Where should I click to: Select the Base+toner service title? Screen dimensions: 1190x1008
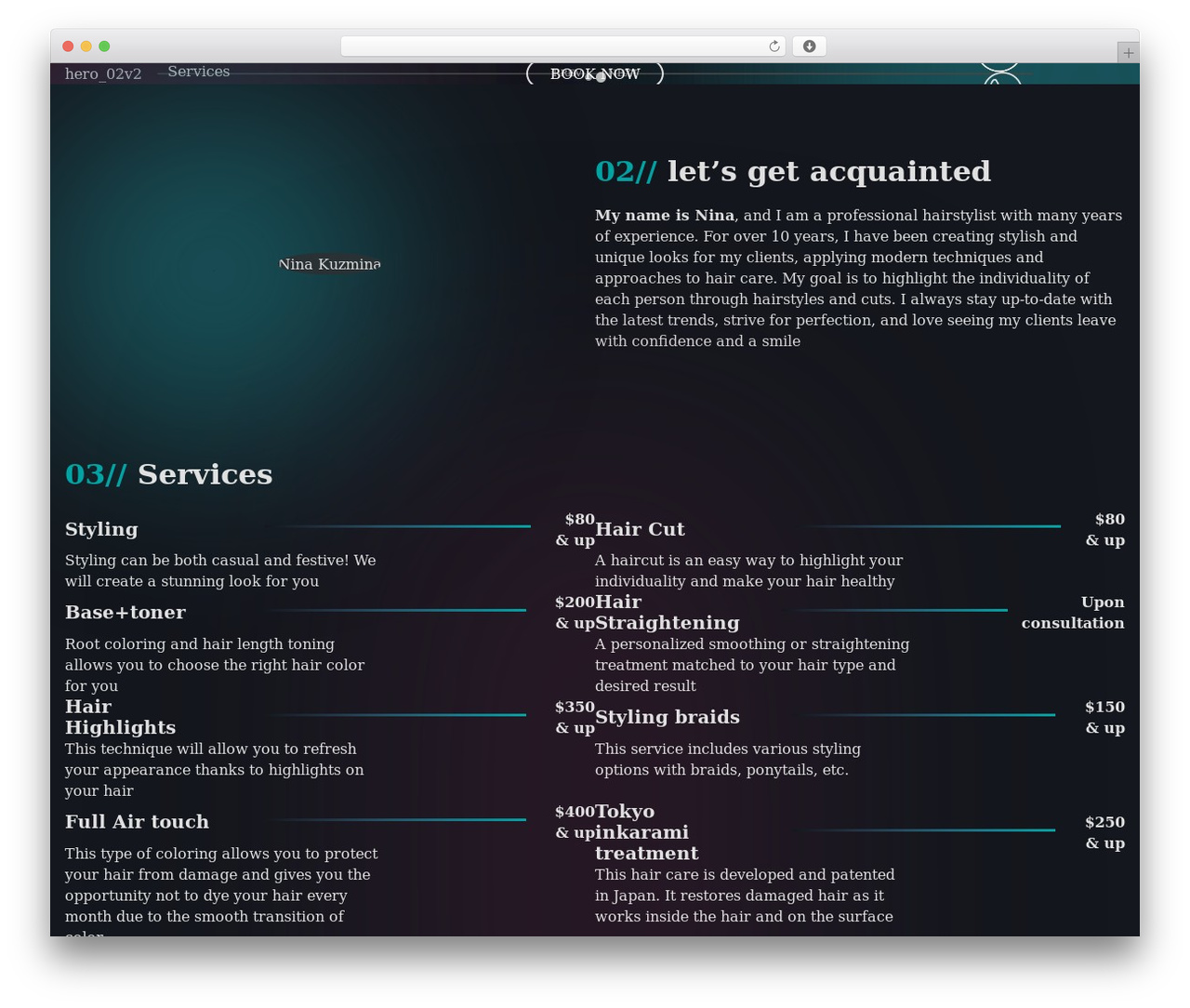tap(126, 613)
